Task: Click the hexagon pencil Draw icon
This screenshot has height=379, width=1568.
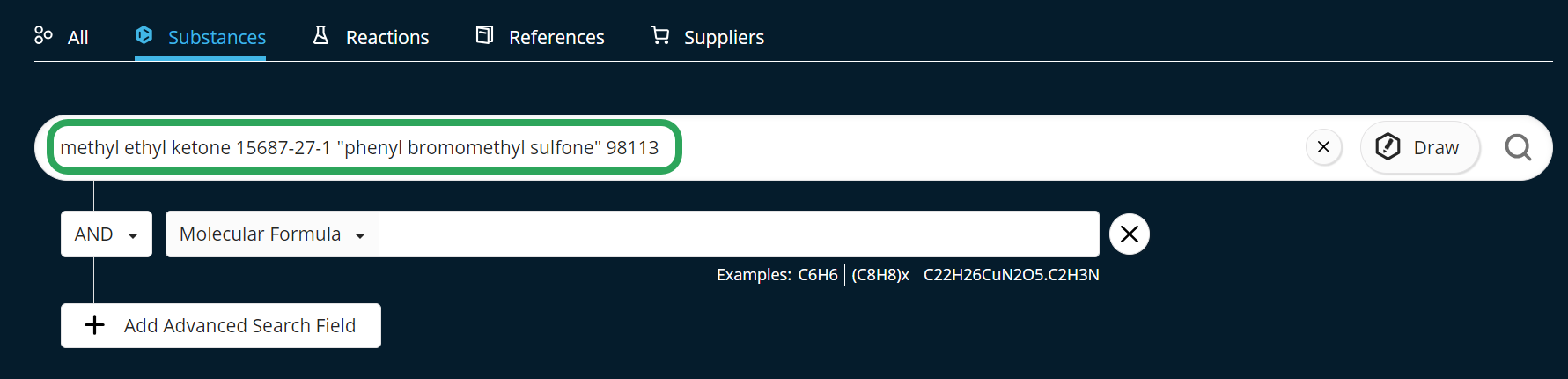Action: coord(1388,147)
